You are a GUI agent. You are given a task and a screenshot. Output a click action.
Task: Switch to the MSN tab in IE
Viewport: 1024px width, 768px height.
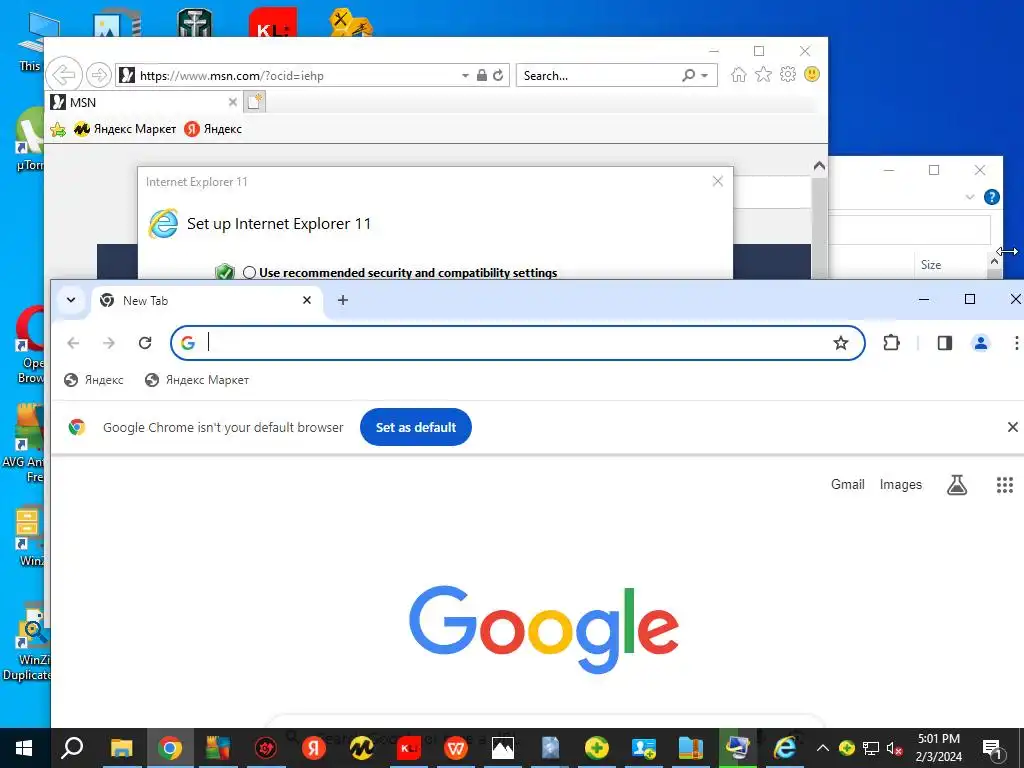click(144, 103)
